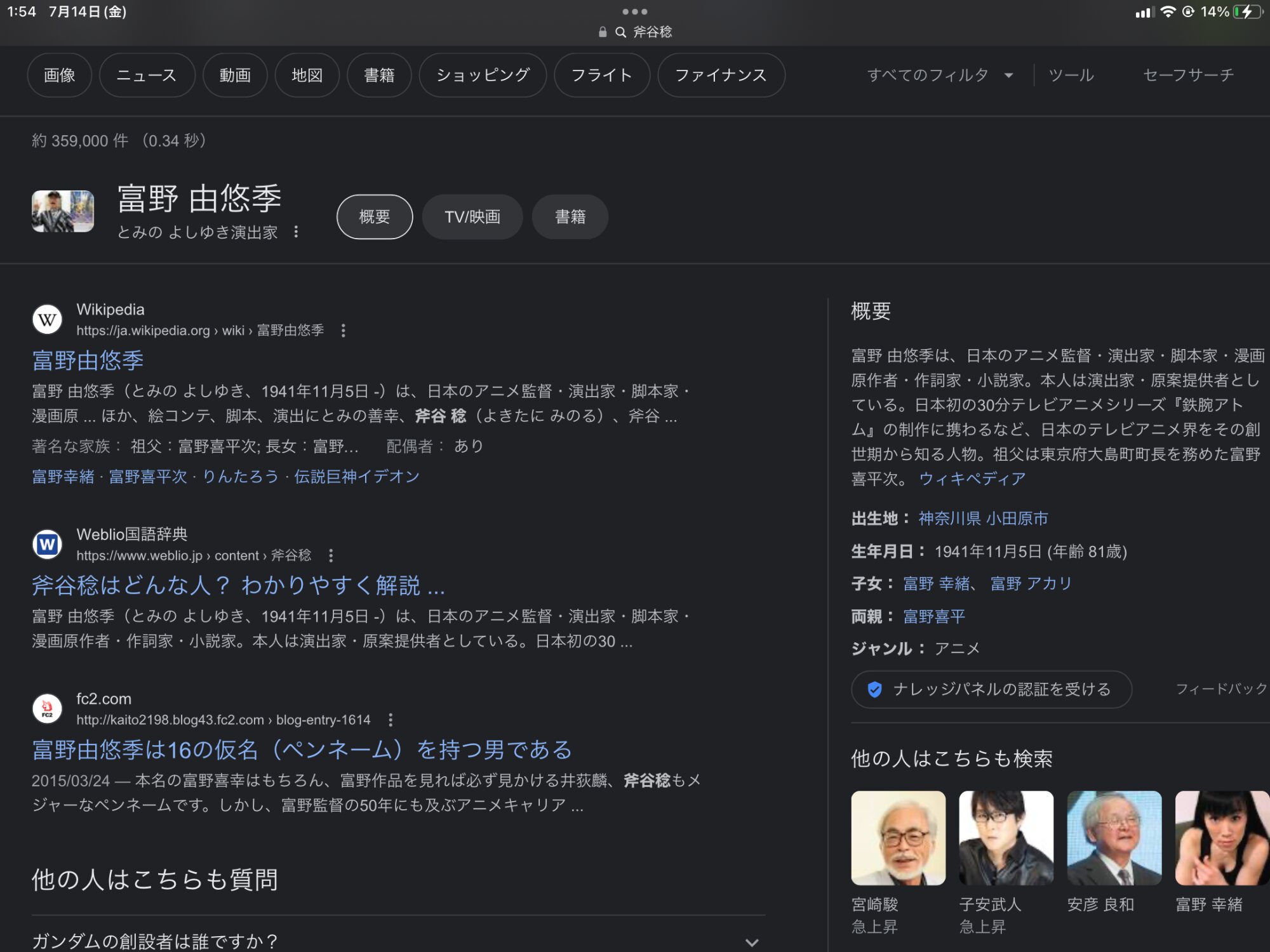
Task: Filter results by ニュース
Action: (x=147, y=76)
